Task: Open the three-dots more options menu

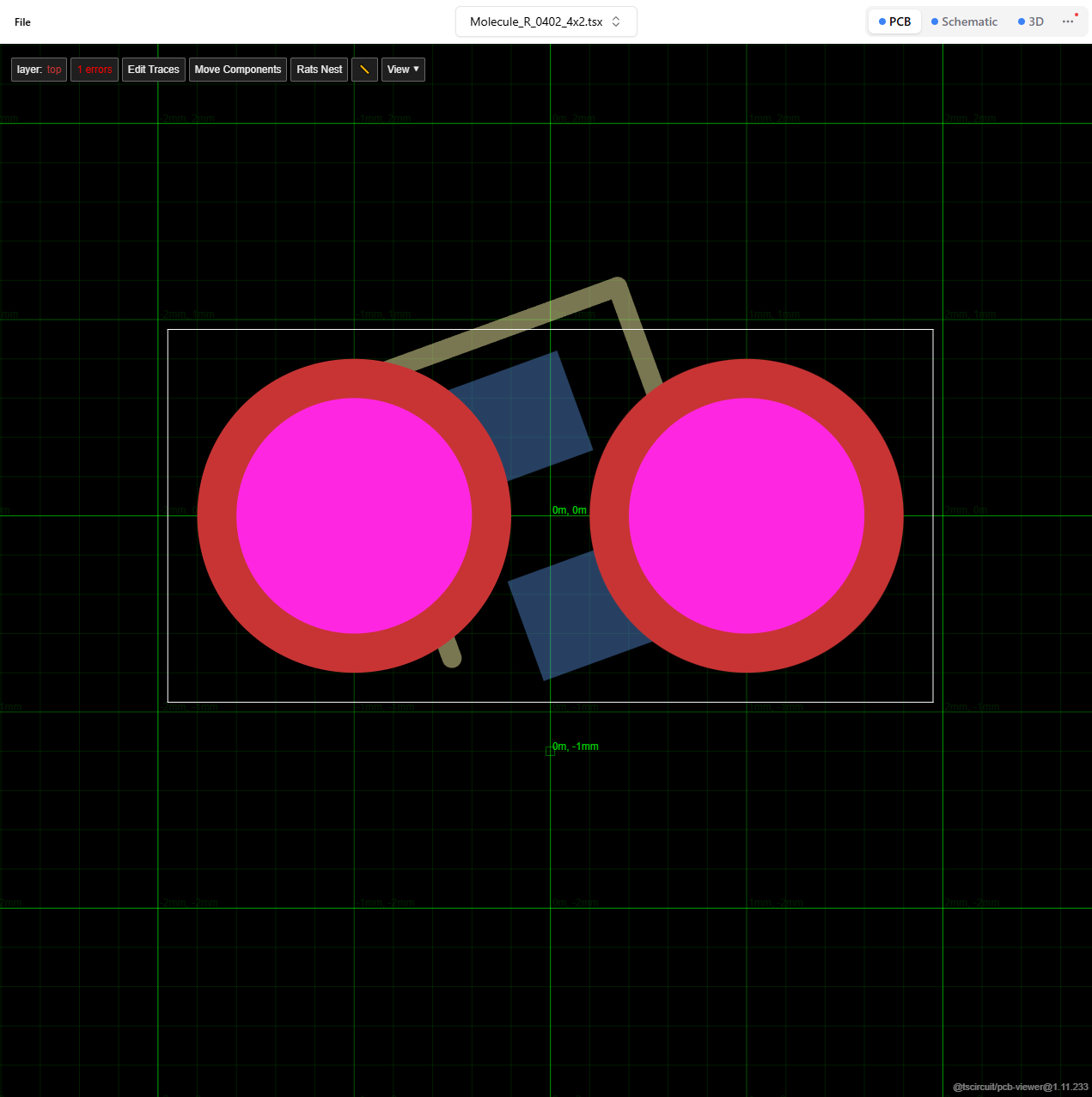Action: point(1068,21)
